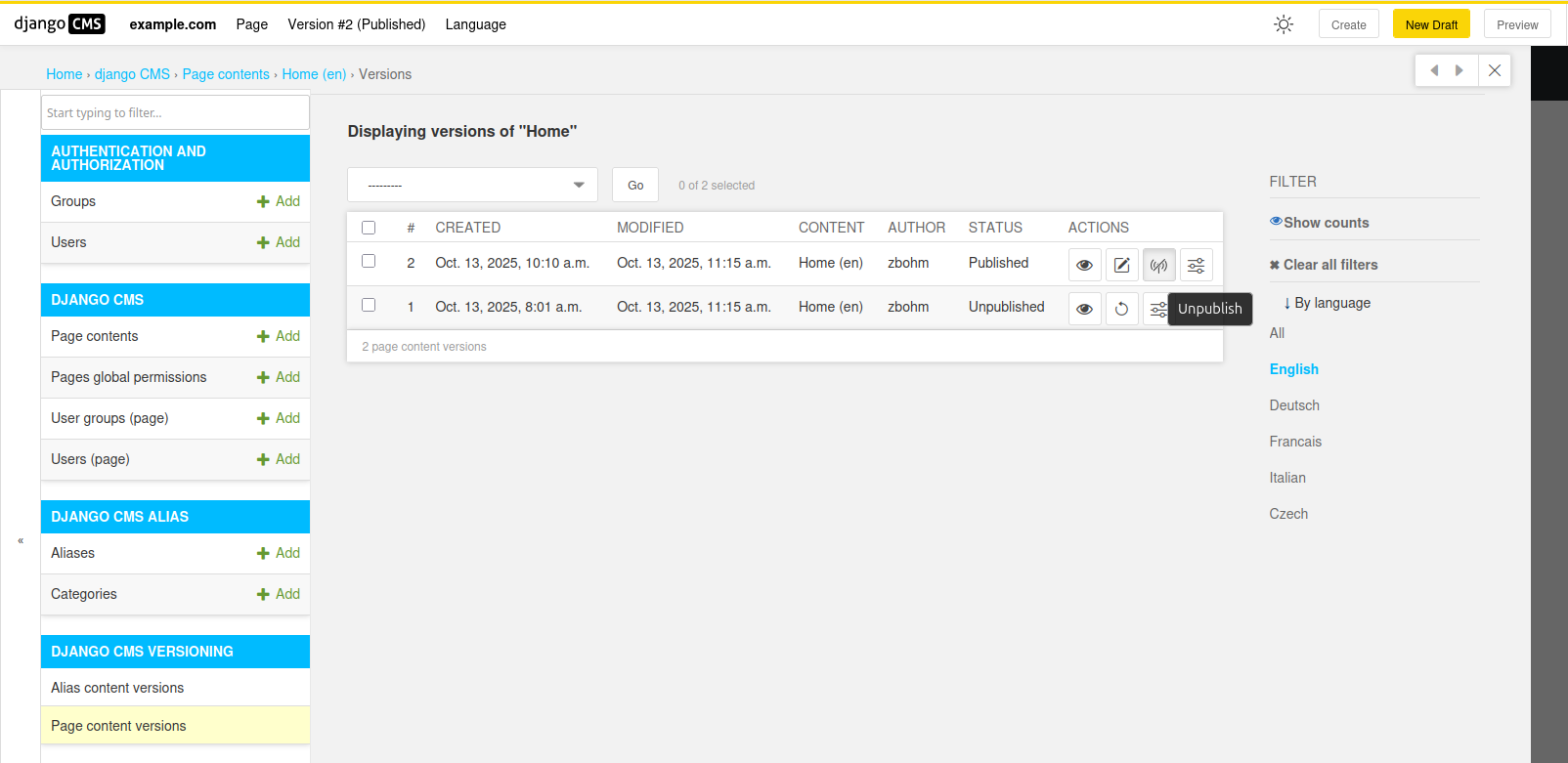Preview unpublished version 1 with the eye icon
The width and height of the screenshot is (1568, 763).
point(1084,309)
